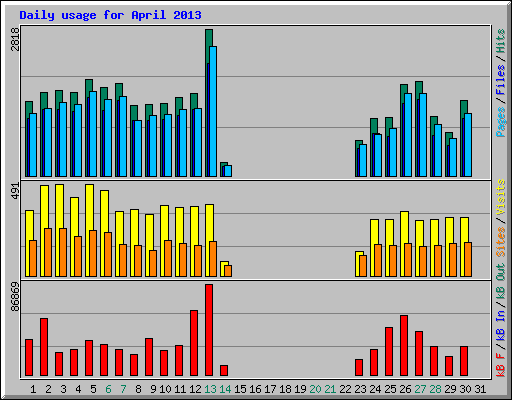The height and width of the screenshot is (400, 512).
Task: Click day 31 on the x-axis
Action: (x=480, y=389)
